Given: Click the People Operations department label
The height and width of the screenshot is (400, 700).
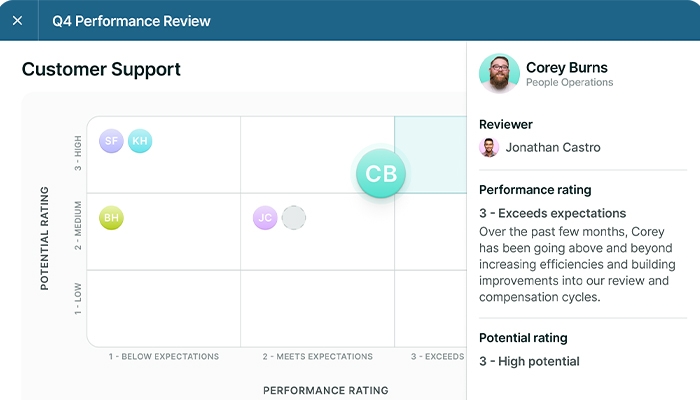Looking at the screenshot, I should click(x=569, y=83).
